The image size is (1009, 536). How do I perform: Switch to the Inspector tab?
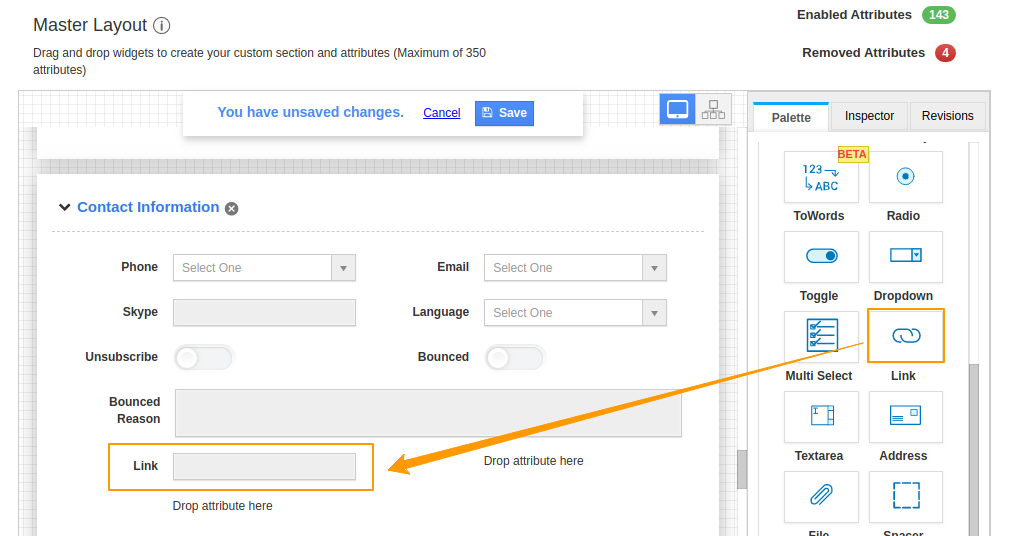click(x=869, y=116)
